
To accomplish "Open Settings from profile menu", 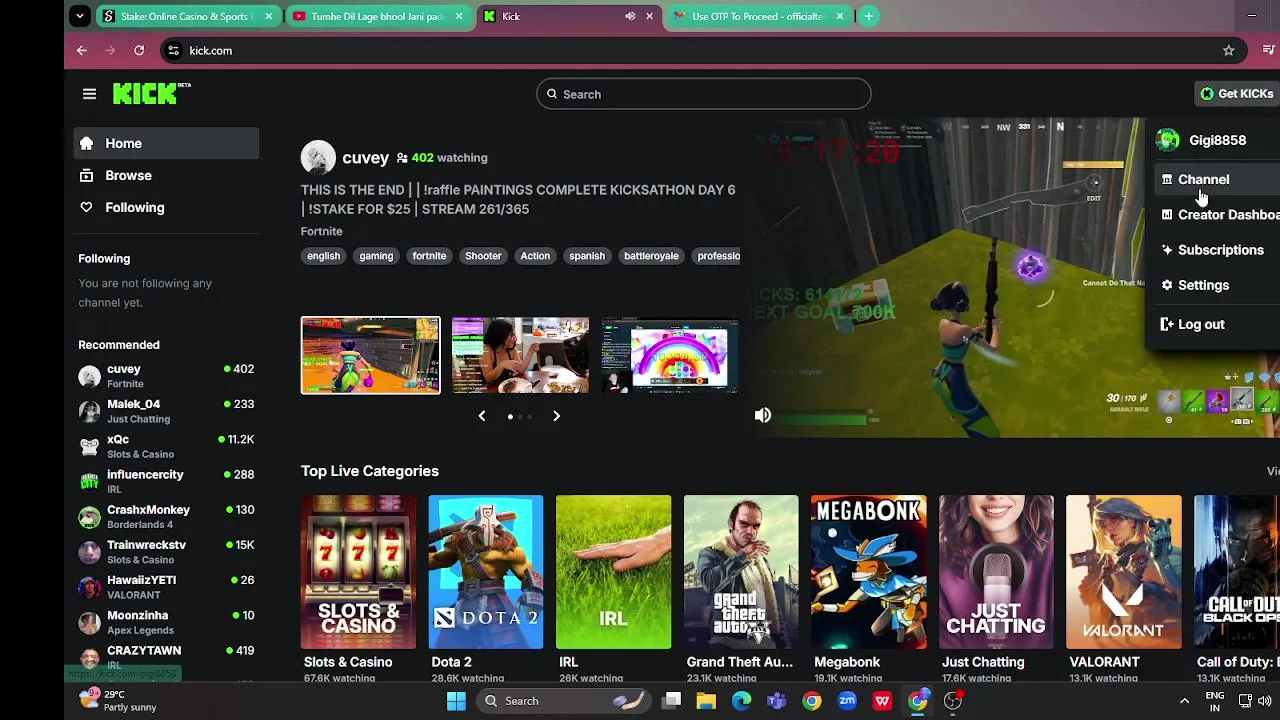I will point(1215,285).
